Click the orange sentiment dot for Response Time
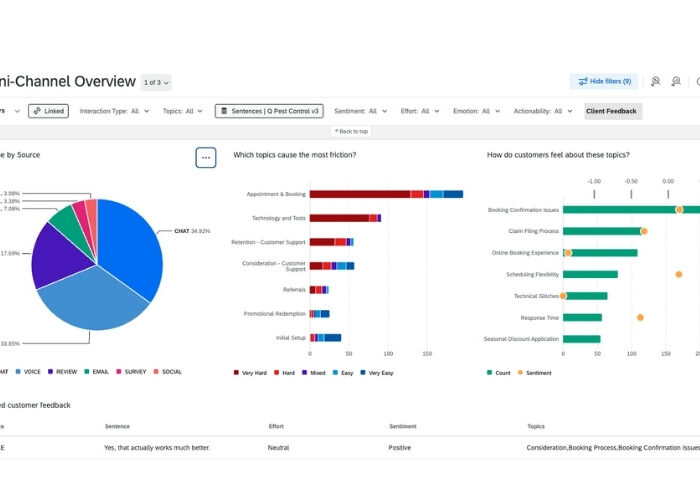The image size is (700, 500). pyautogui.click(x=640, y=318)
